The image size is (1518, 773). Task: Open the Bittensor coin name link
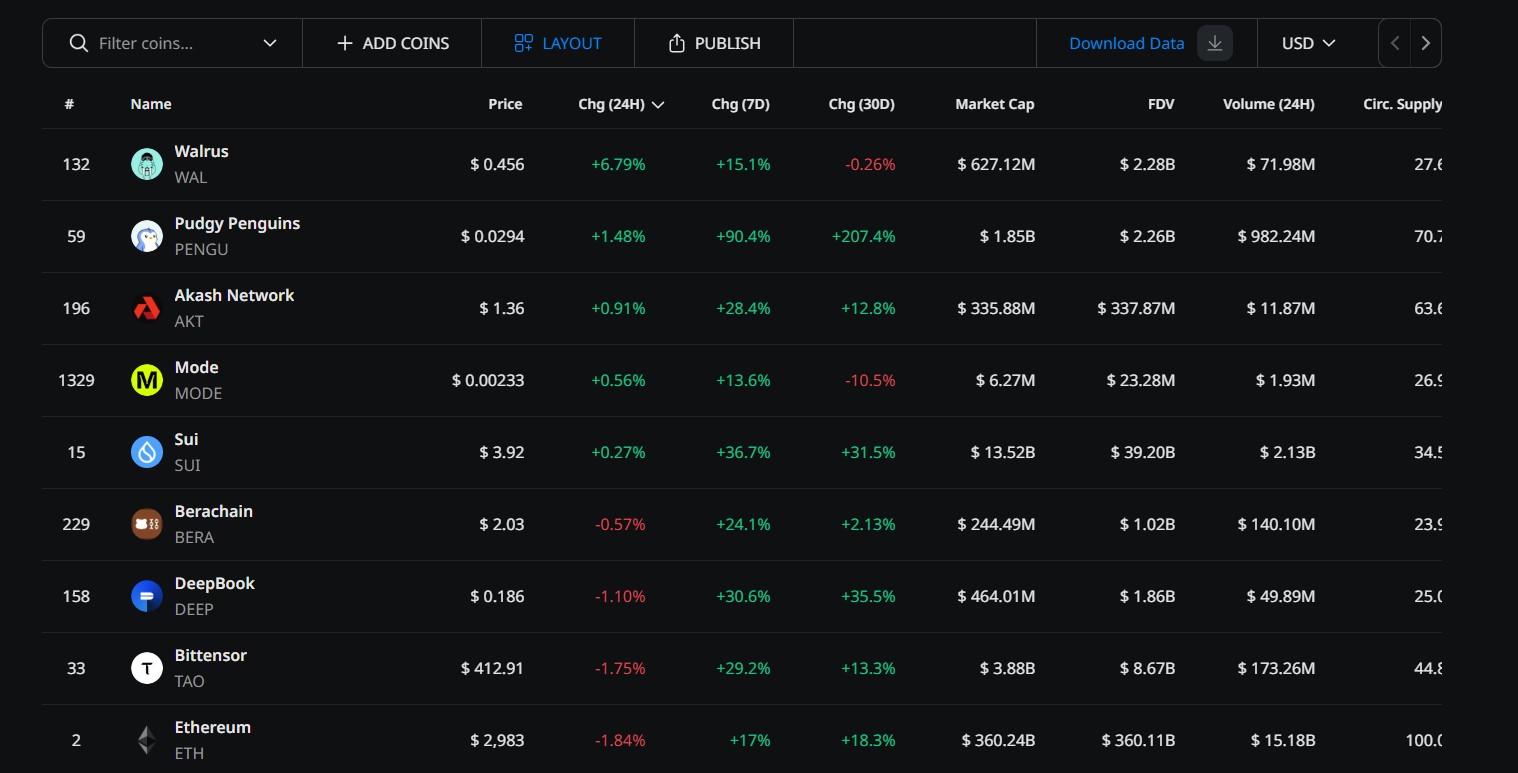click(x=211, y=655)
